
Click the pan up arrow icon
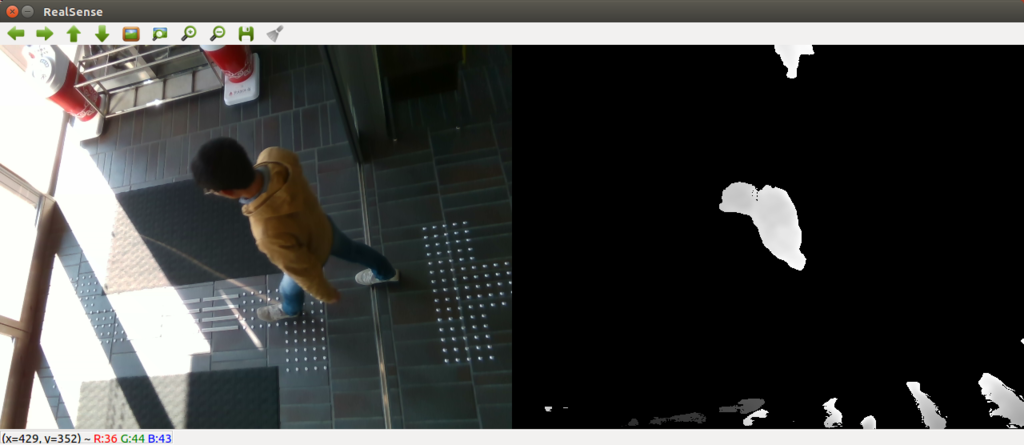point(74,34)
